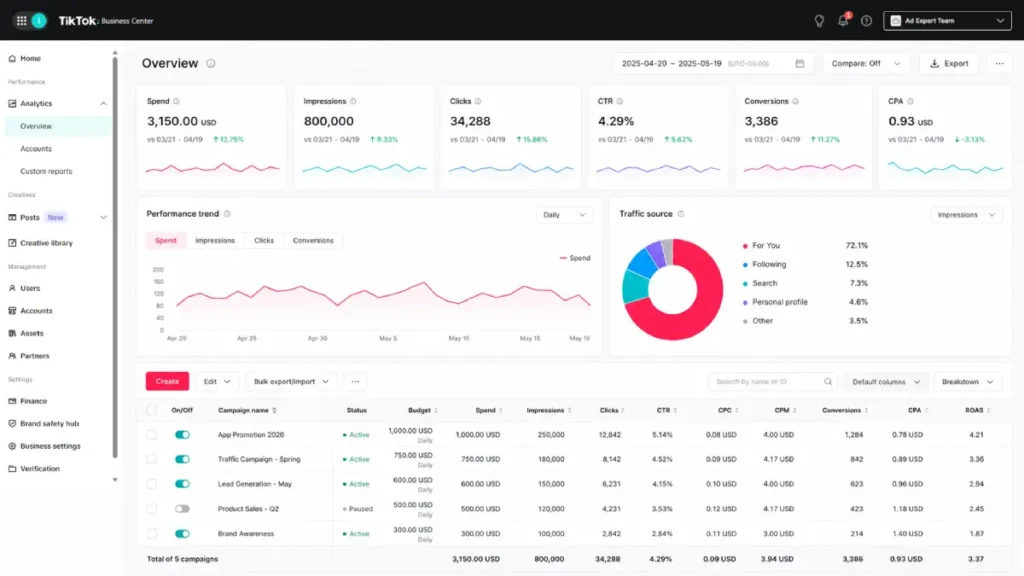Image resolution: width=1024 pixels, height=576 pixels.
Task: Check the Product Sales - Q2 row
Action: 152,509
